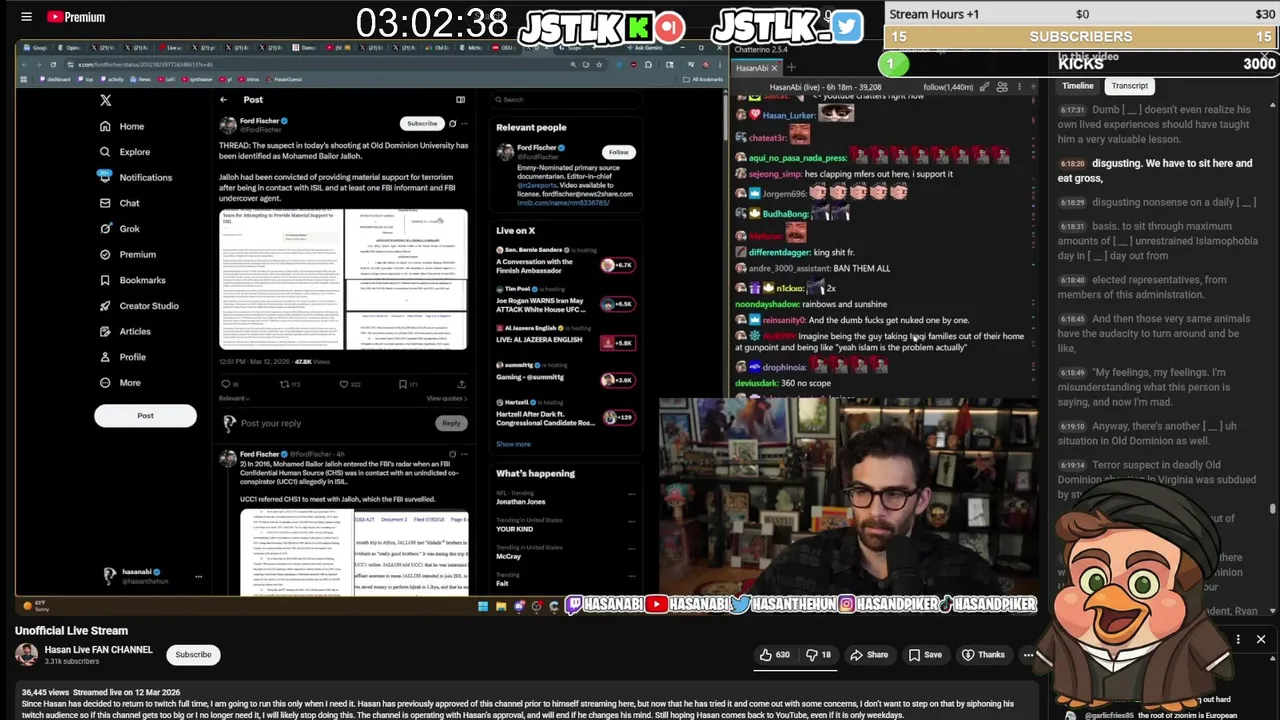Open options for Jonathan Jones trend
Image resolution: width=1280 pixels, height=720 pixels.
[x=631, y=494]
